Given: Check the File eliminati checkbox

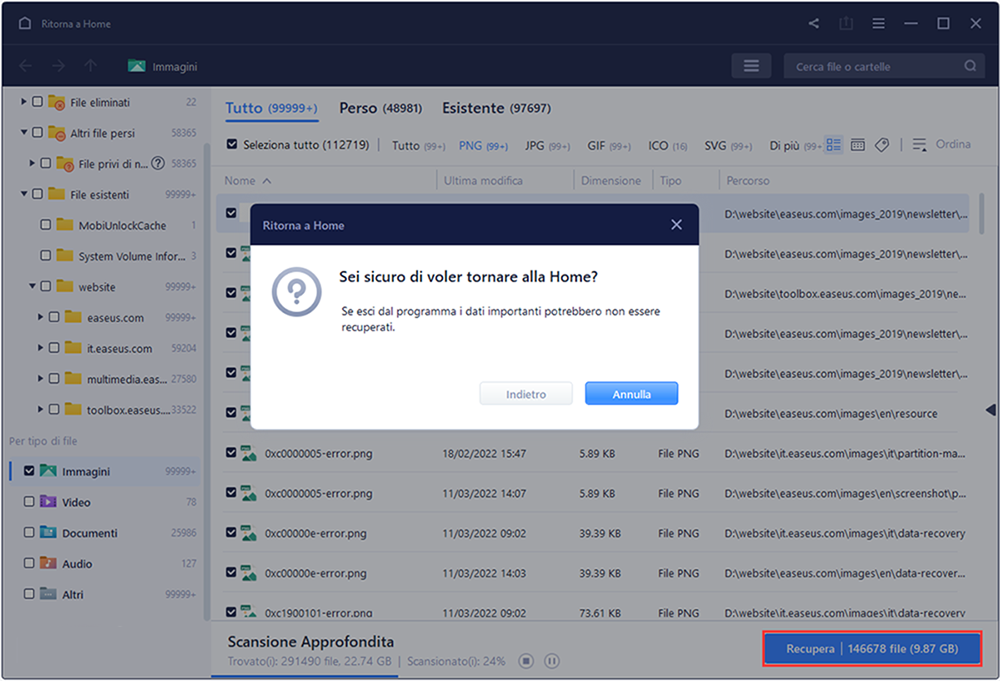Looking at the screenshot, I should pyautogui.click(x=37, y=101).
